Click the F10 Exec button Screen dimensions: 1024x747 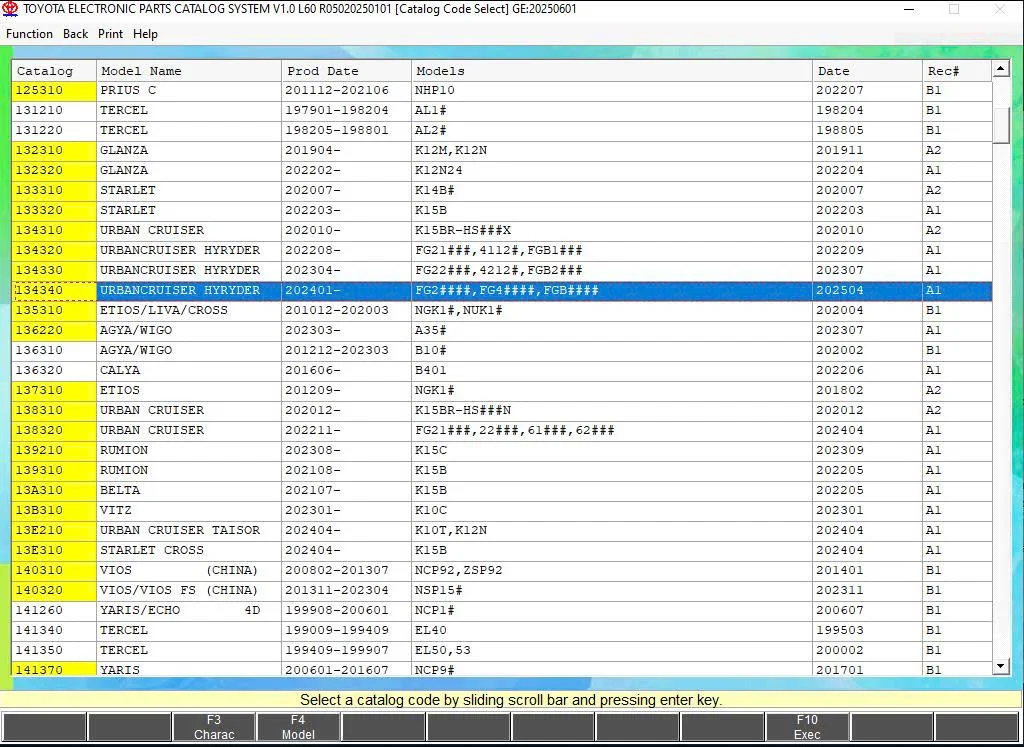[x=807, y=727]
